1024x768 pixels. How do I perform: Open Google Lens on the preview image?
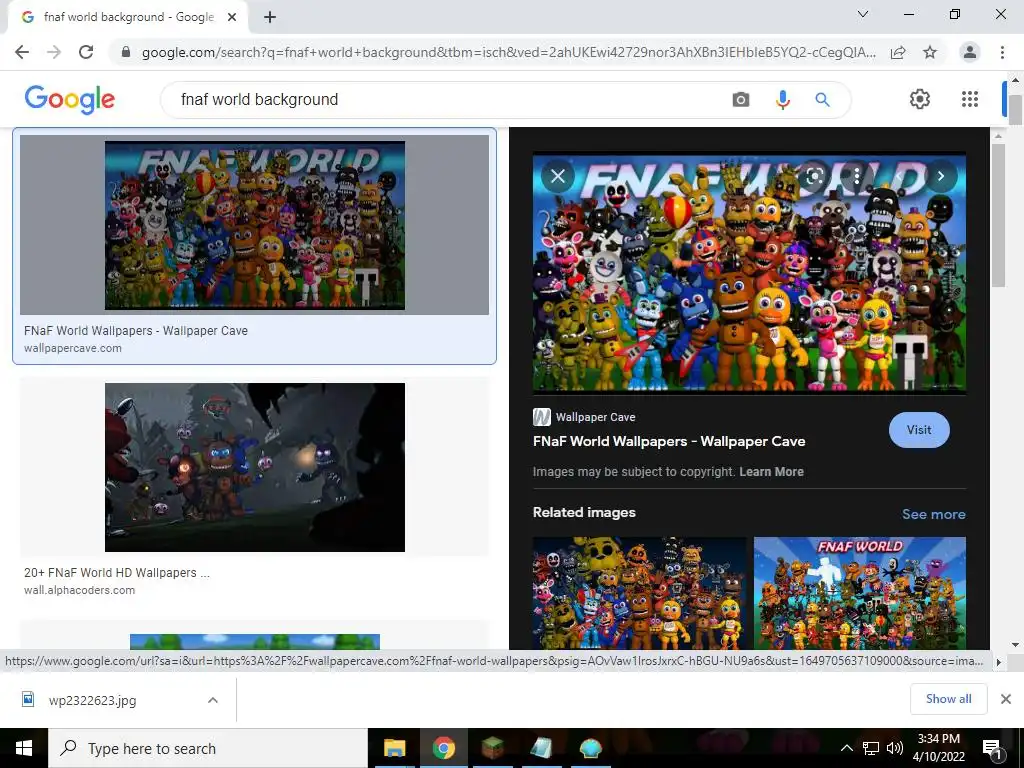click(x=814, y=176)
